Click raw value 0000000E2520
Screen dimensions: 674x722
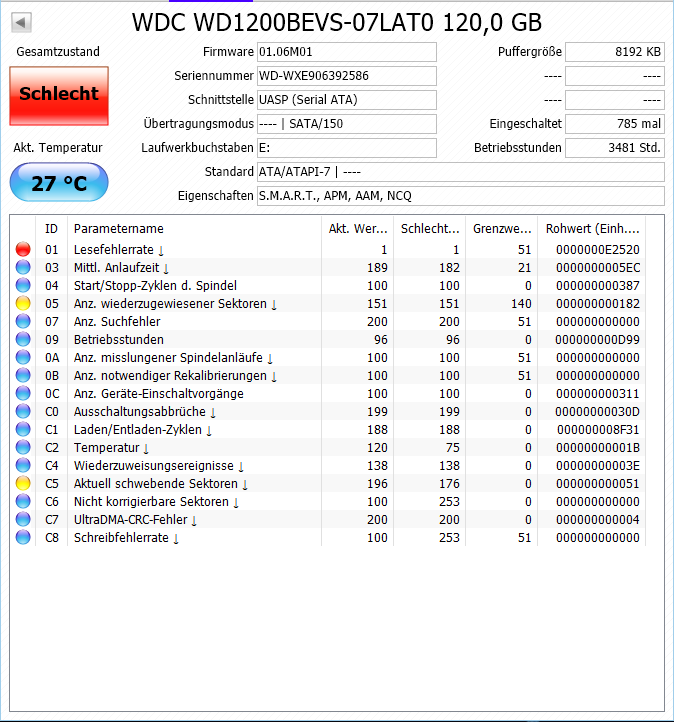point(598,249)
